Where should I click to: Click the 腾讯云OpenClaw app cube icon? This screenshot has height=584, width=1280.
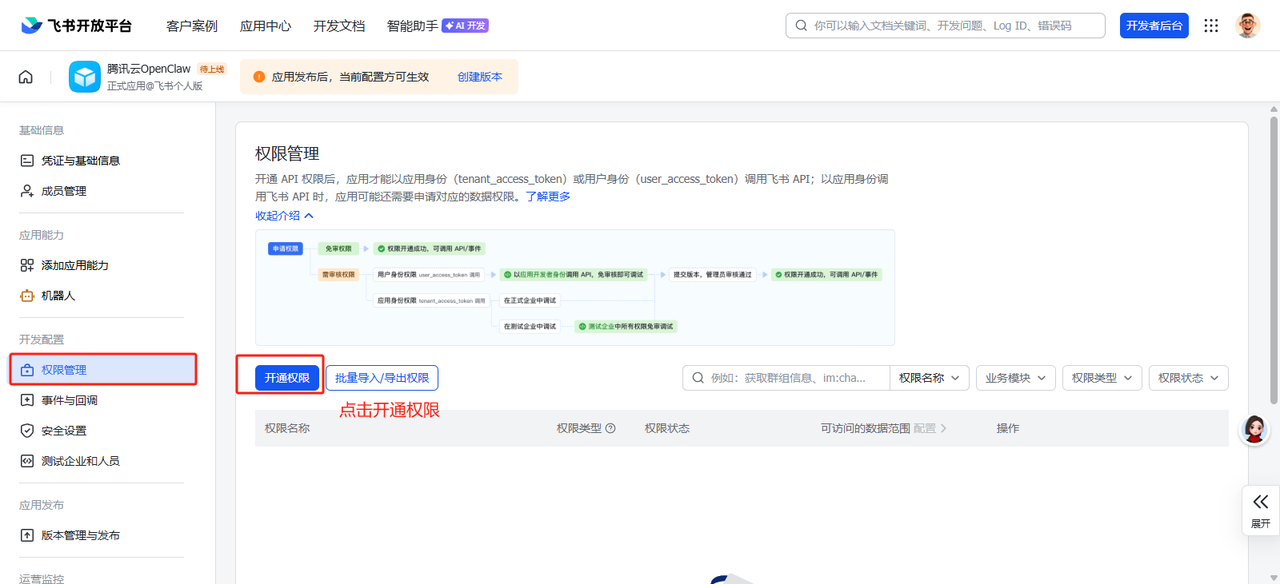pos(85,77)
